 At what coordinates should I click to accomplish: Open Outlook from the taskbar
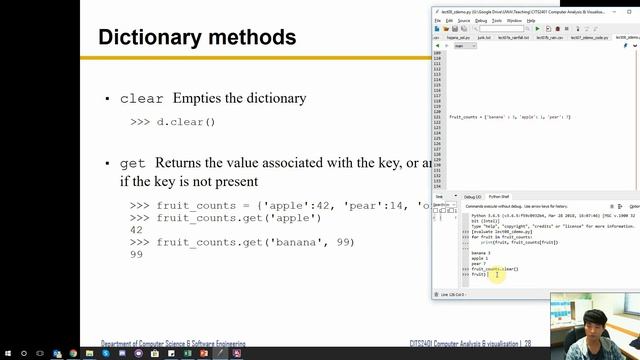pyautogui.click(x=57, y=353)
